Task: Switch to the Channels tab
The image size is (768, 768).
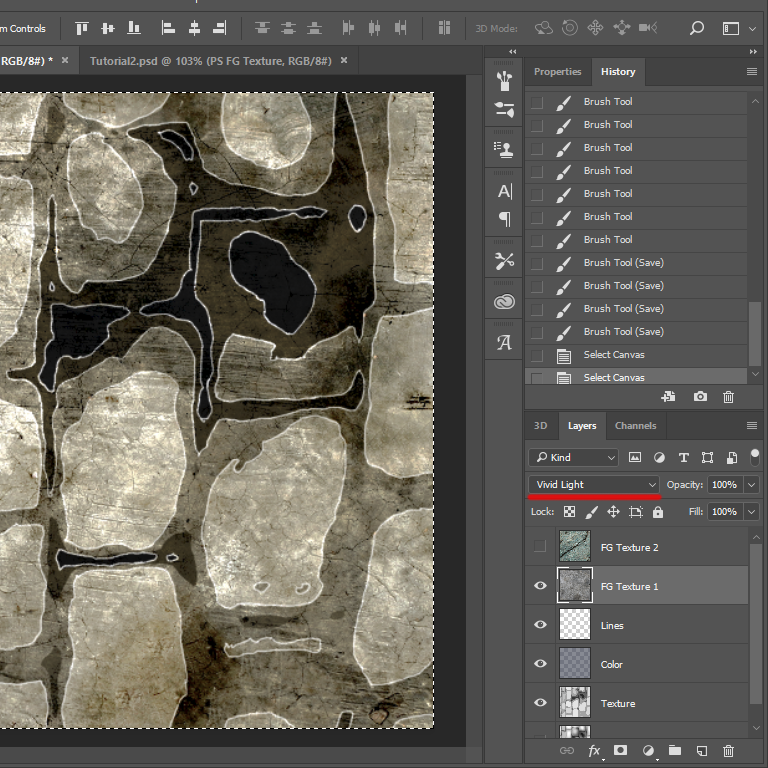Action: point(635,426)
